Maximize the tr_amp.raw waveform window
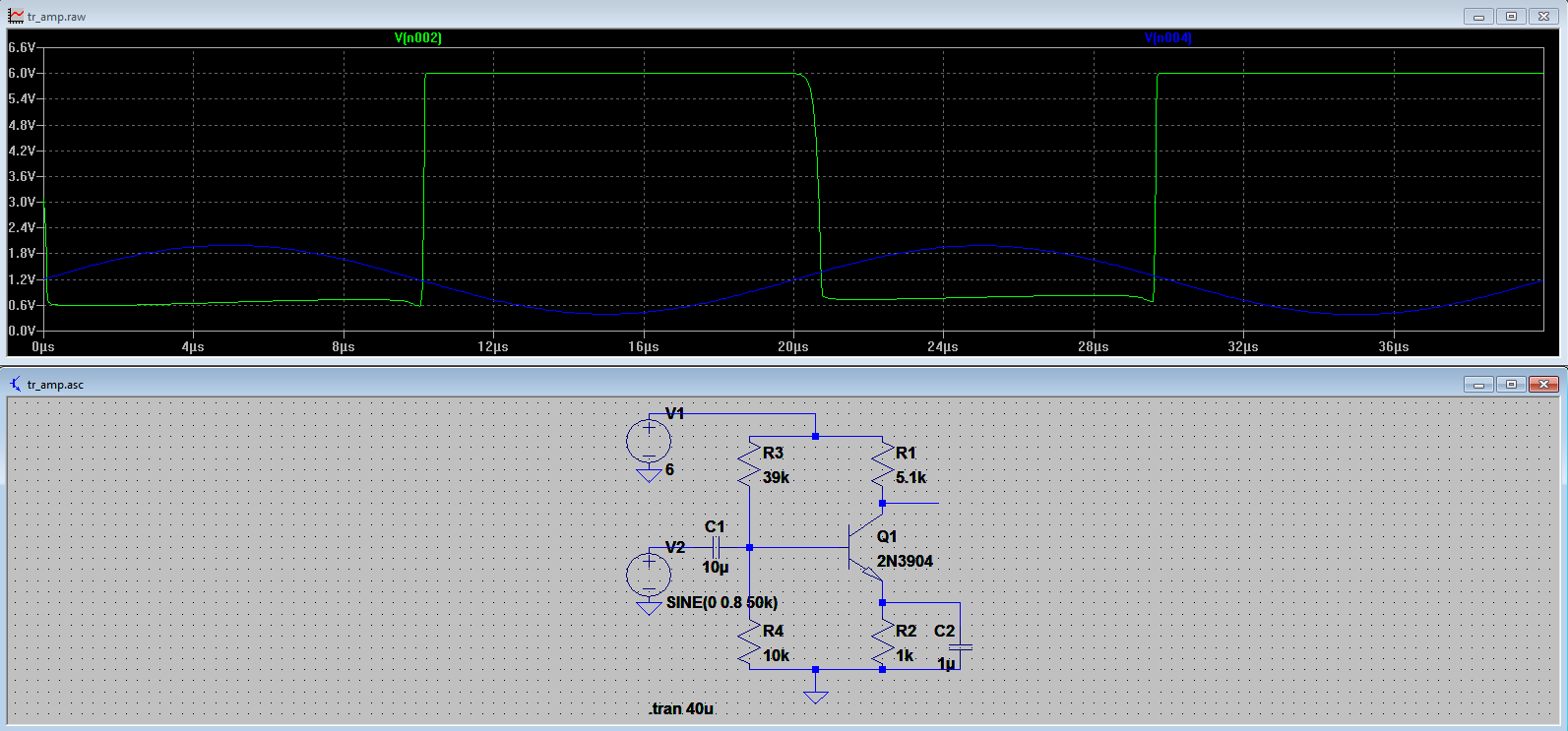This screenshot has height=731, width=1568. (x=1511, y=16)
